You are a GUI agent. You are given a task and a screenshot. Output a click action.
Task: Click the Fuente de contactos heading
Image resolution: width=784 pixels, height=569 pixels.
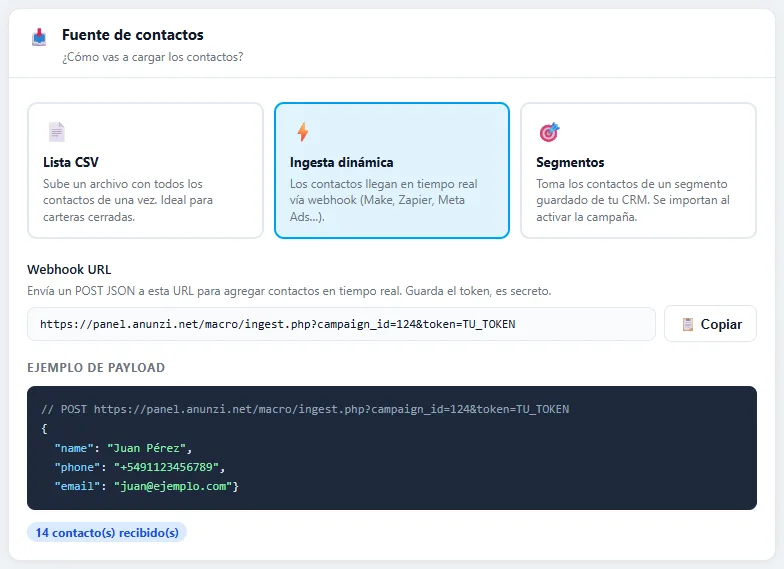[x=132, y=35]
